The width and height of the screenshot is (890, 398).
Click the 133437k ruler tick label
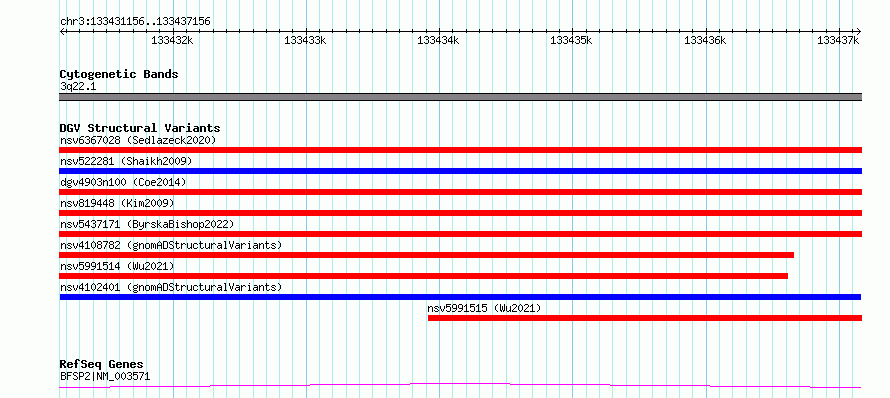838,40
